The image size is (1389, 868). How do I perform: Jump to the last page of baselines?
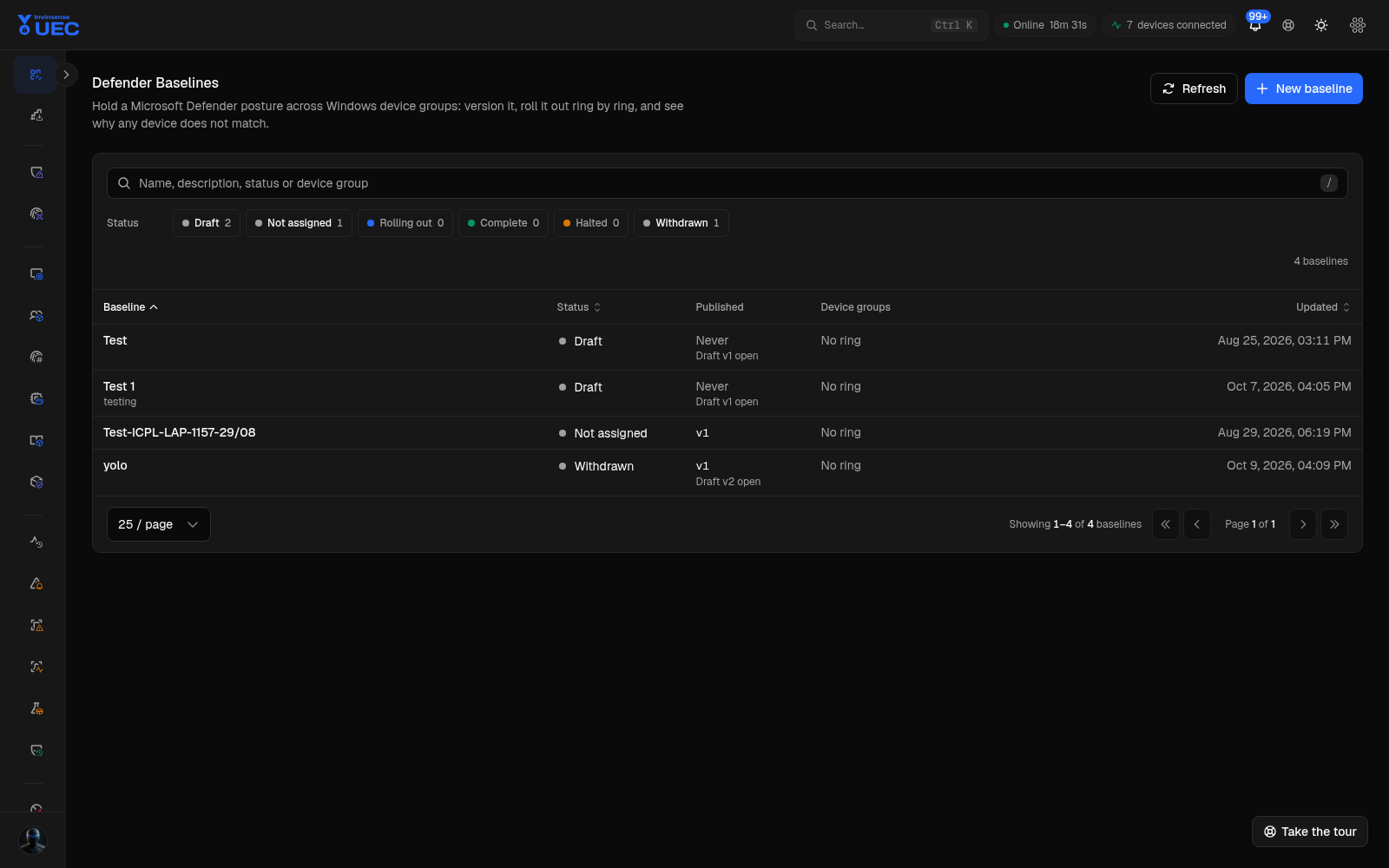(x=1334, y=524)
